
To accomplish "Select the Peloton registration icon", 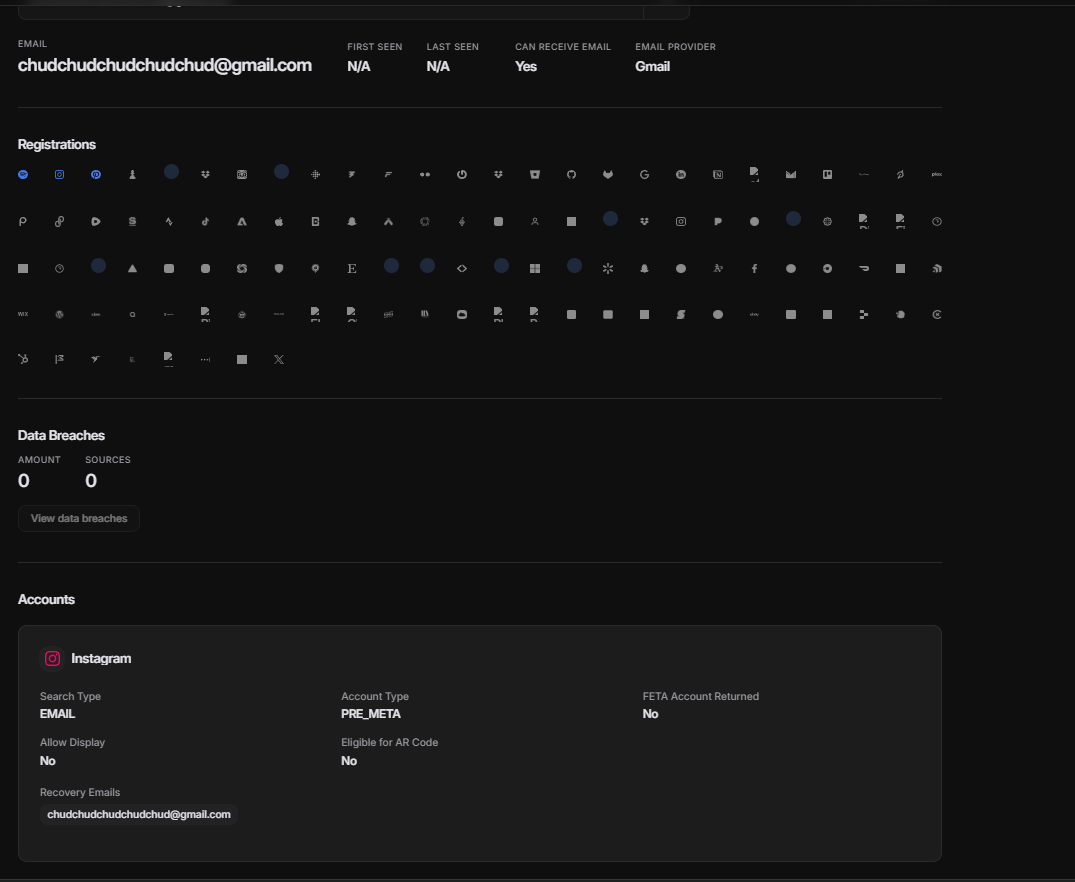I will click(900, 175).
